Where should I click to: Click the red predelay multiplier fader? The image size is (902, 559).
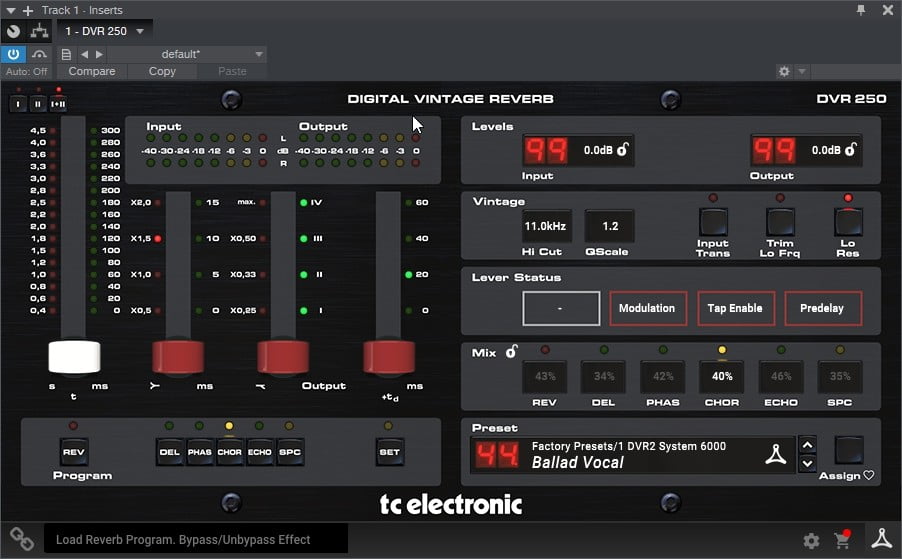click(178, 357)
